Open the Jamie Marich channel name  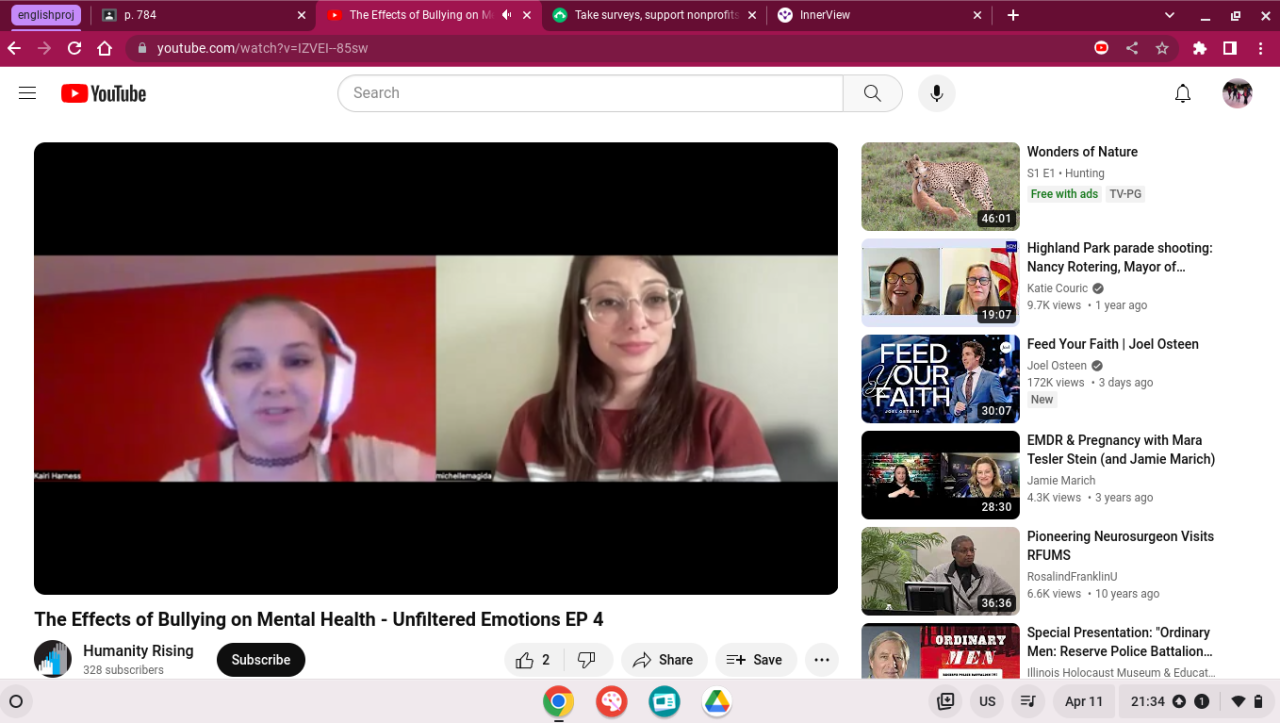(x=1061, y=481)
